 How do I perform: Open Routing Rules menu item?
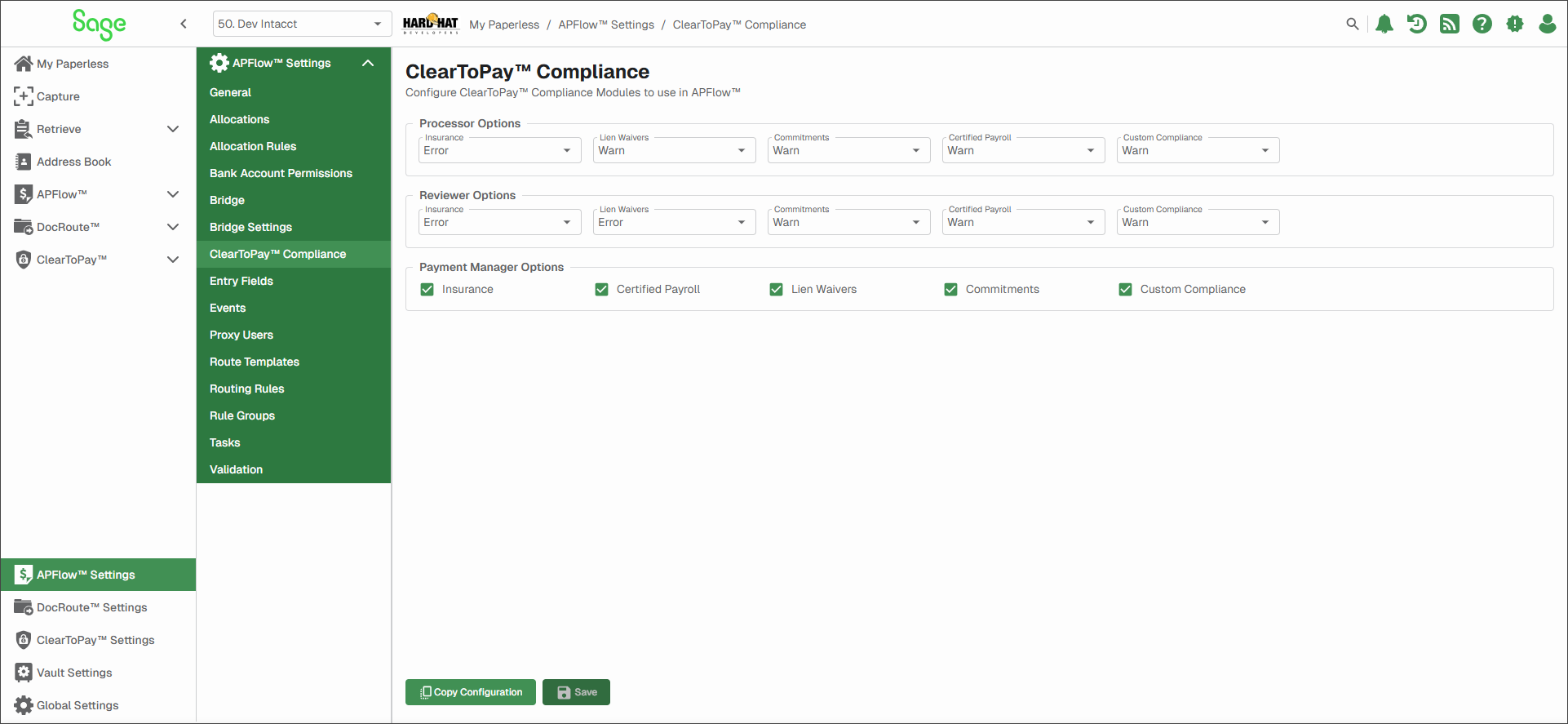point(294,389)
